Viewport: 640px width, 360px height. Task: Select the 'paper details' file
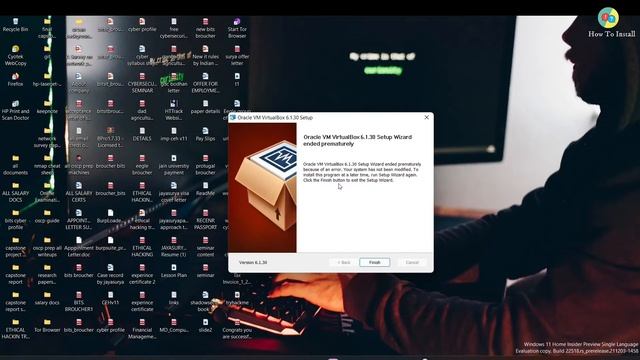coord(205,107)
